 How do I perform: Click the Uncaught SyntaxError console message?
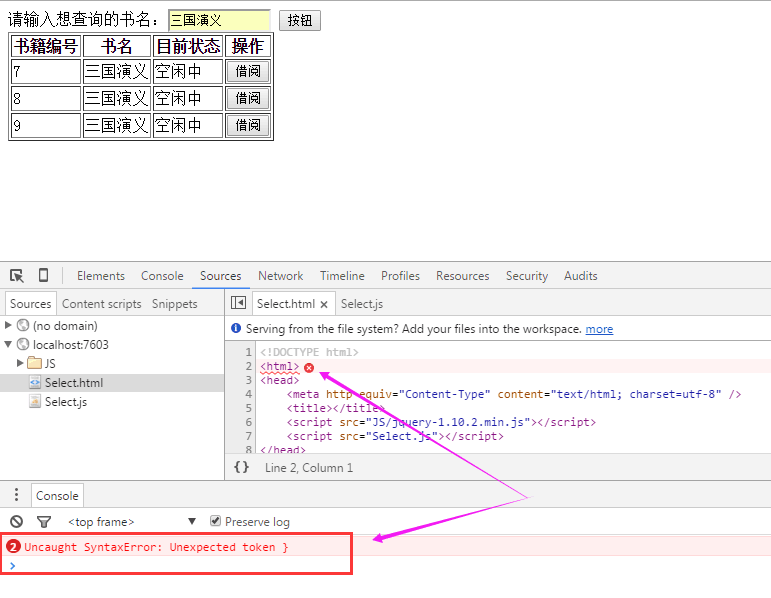click(x=156, y=547)
